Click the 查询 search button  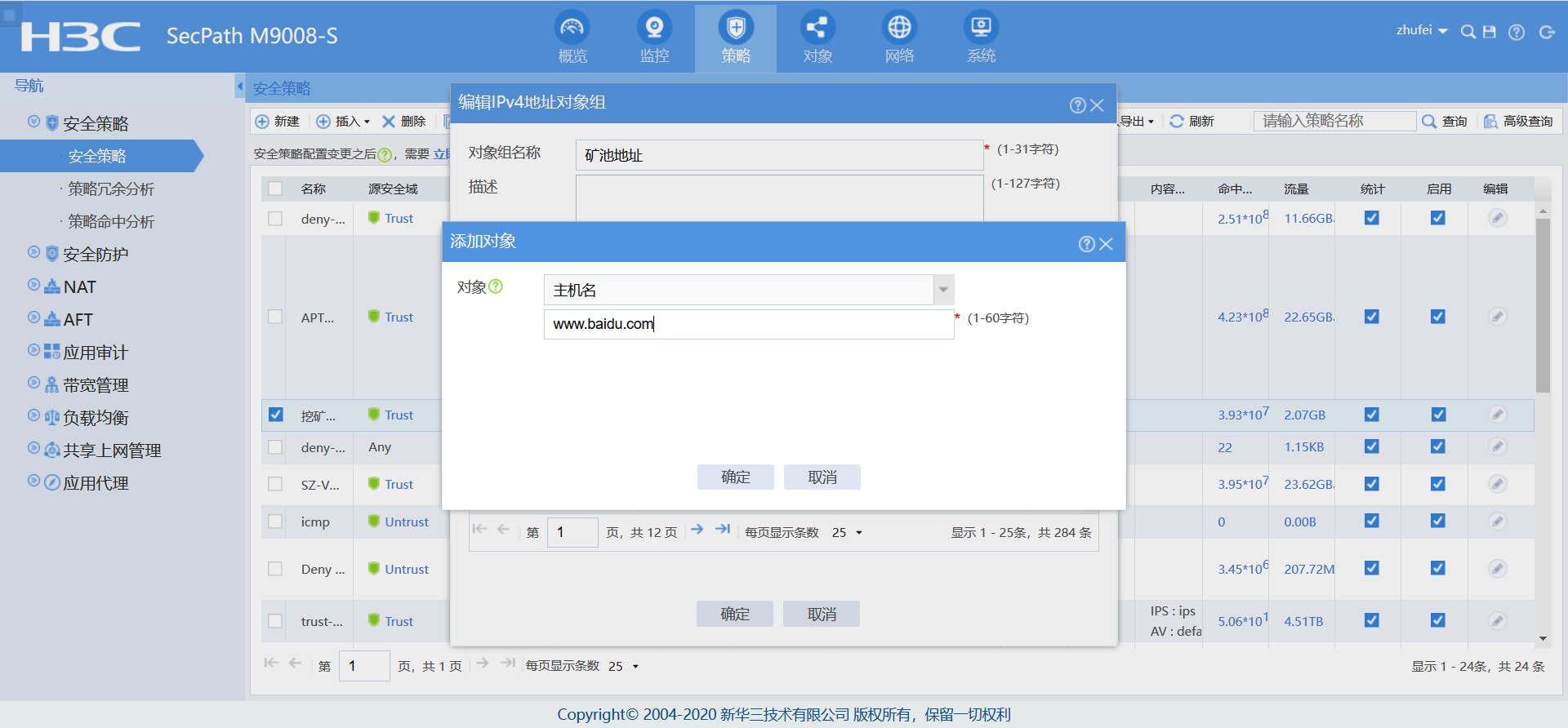coord(1445,121)
